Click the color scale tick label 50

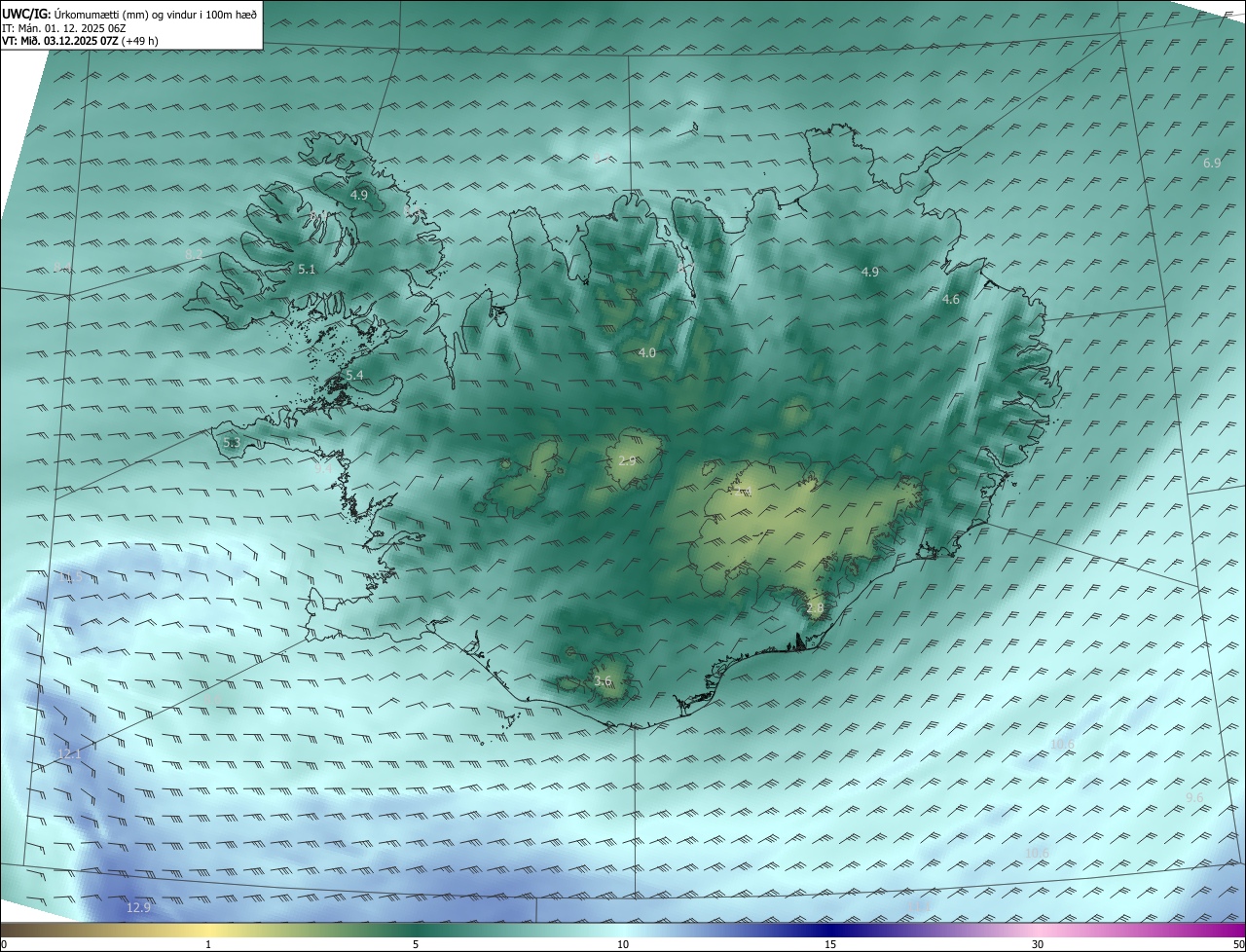coord(1238,944)
